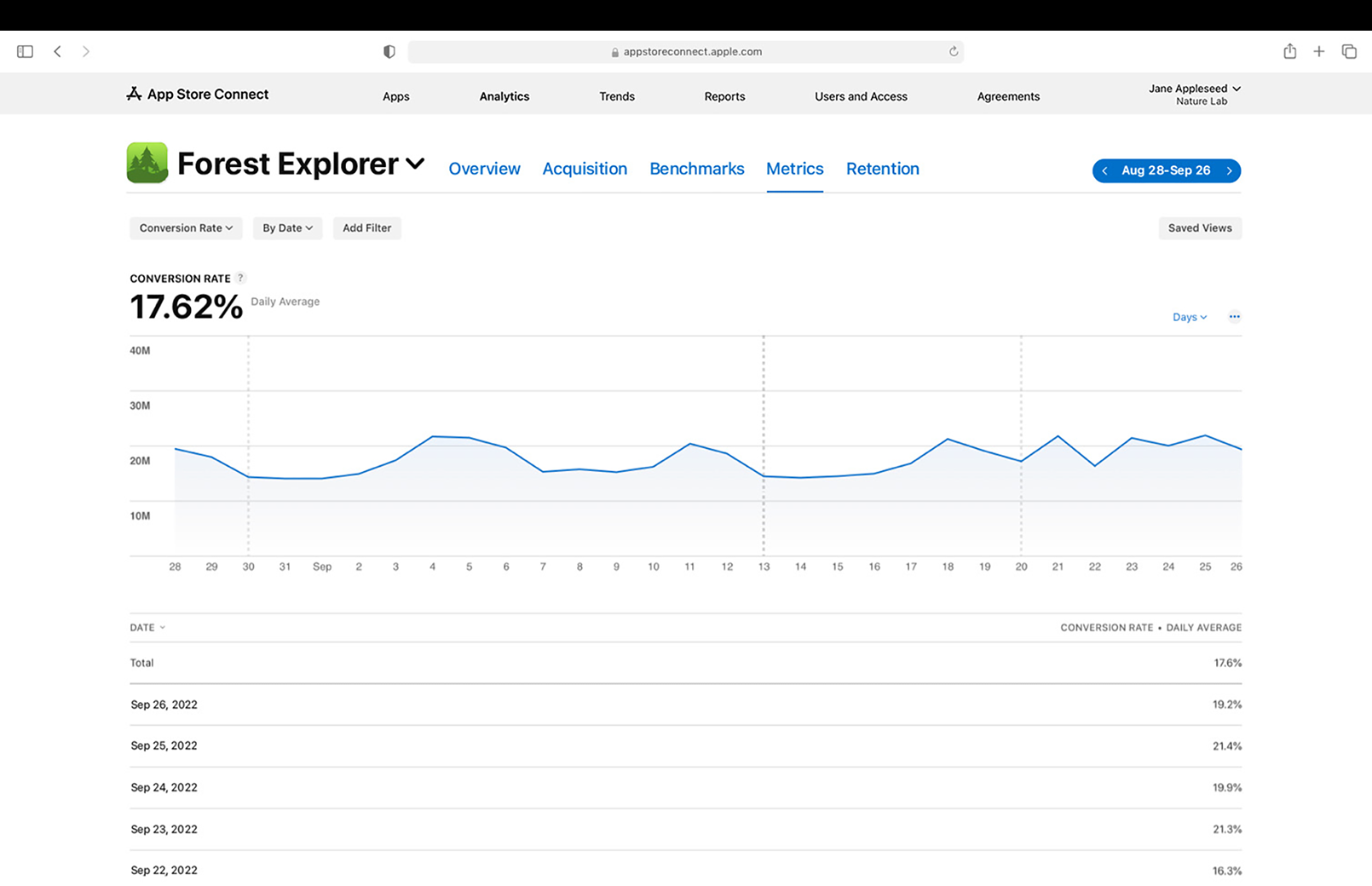The width and height of the screenshot is (1372, 886).
Task: Click the Add Filter button
Action: [366, 228]
